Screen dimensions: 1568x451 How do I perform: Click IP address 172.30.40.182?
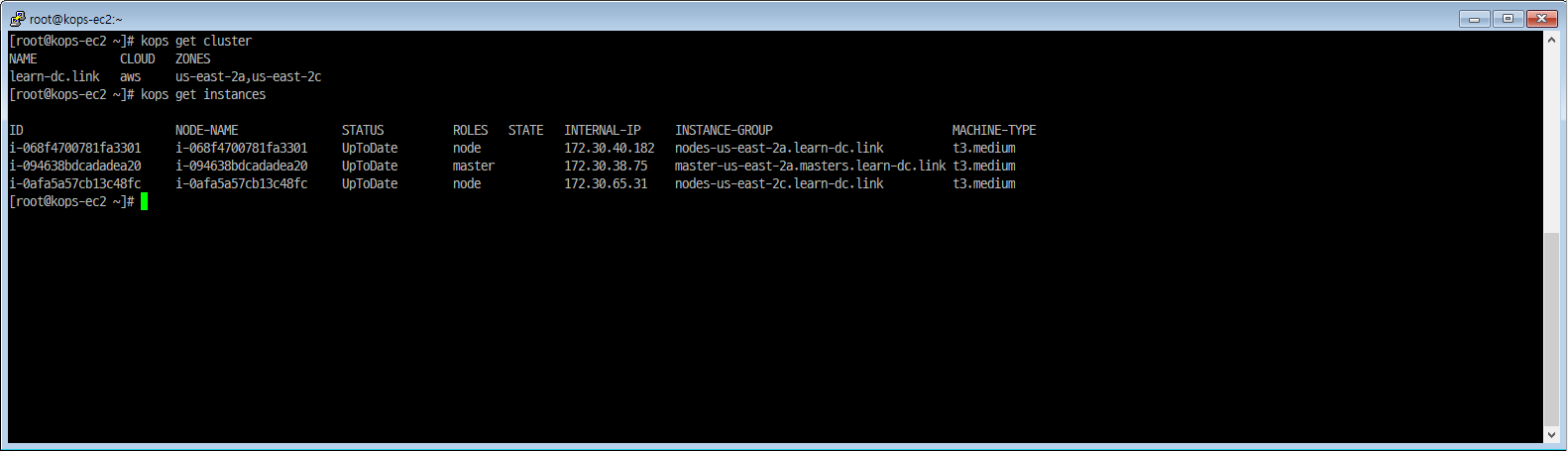[x=610, y=148]
